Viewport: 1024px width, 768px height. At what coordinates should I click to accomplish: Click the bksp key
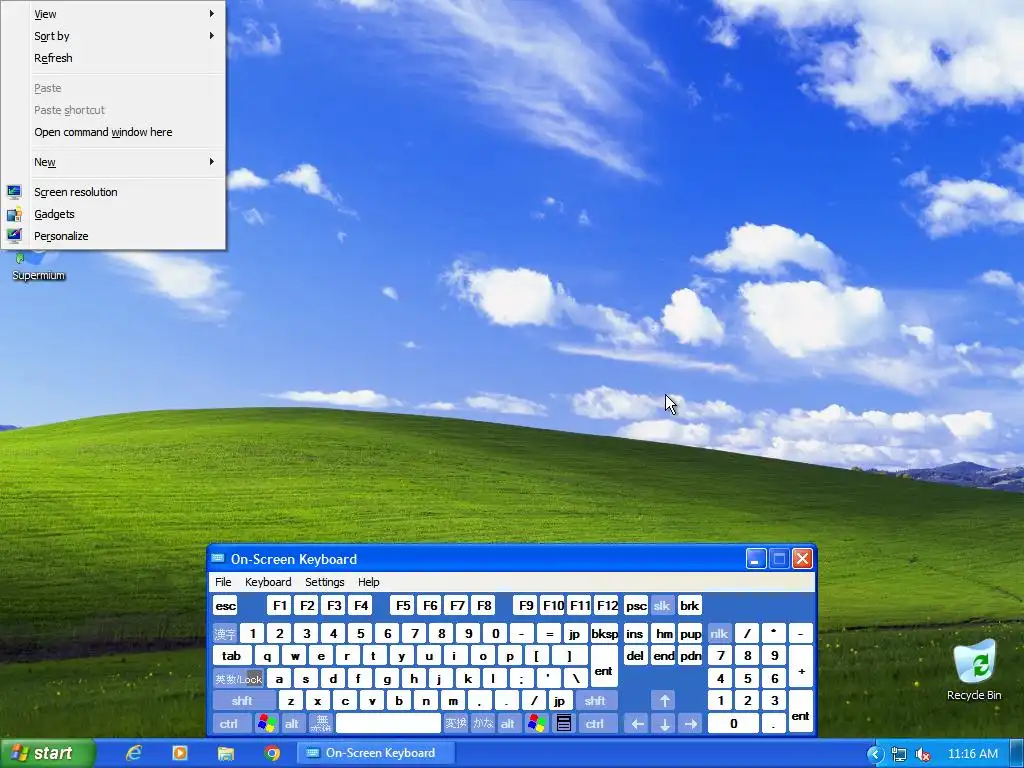pos(604,633)
